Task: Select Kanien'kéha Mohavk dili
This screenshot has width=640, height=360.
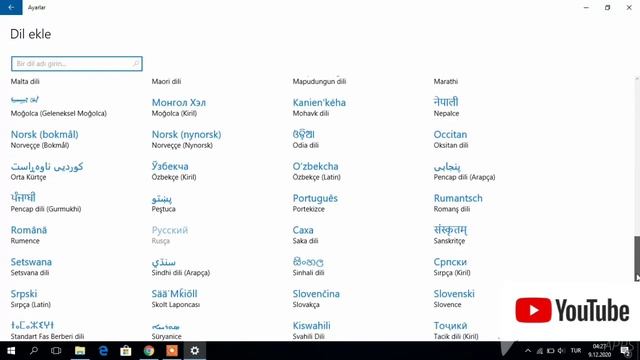Action: [x=319, y=107]
